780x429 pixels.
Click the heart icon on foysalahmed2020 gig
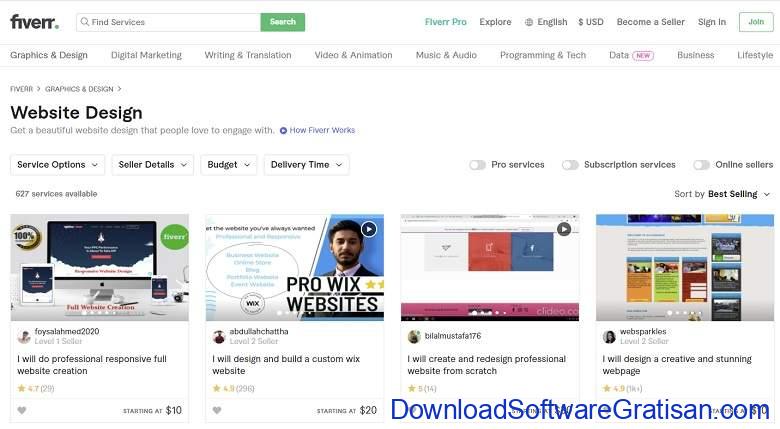(x=22, y=411)
